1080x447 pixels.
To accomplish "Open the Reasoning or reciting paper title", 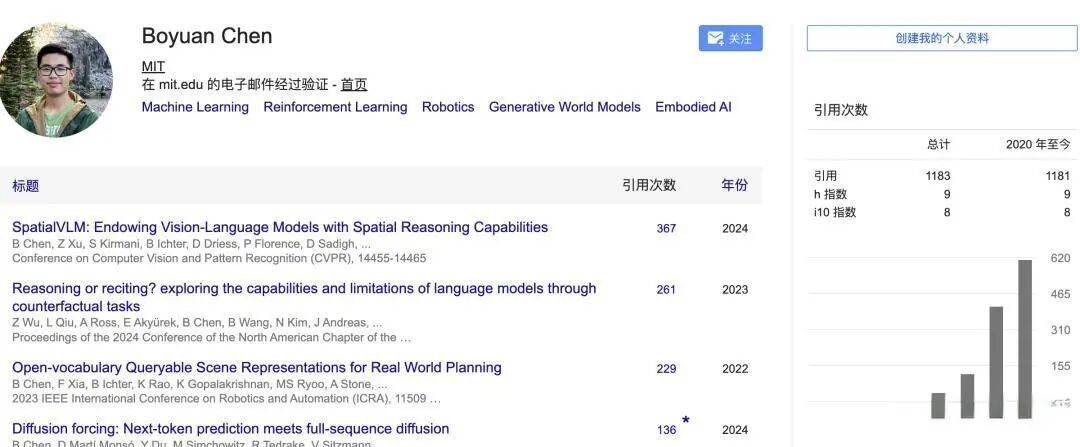I will click(304, 289).
